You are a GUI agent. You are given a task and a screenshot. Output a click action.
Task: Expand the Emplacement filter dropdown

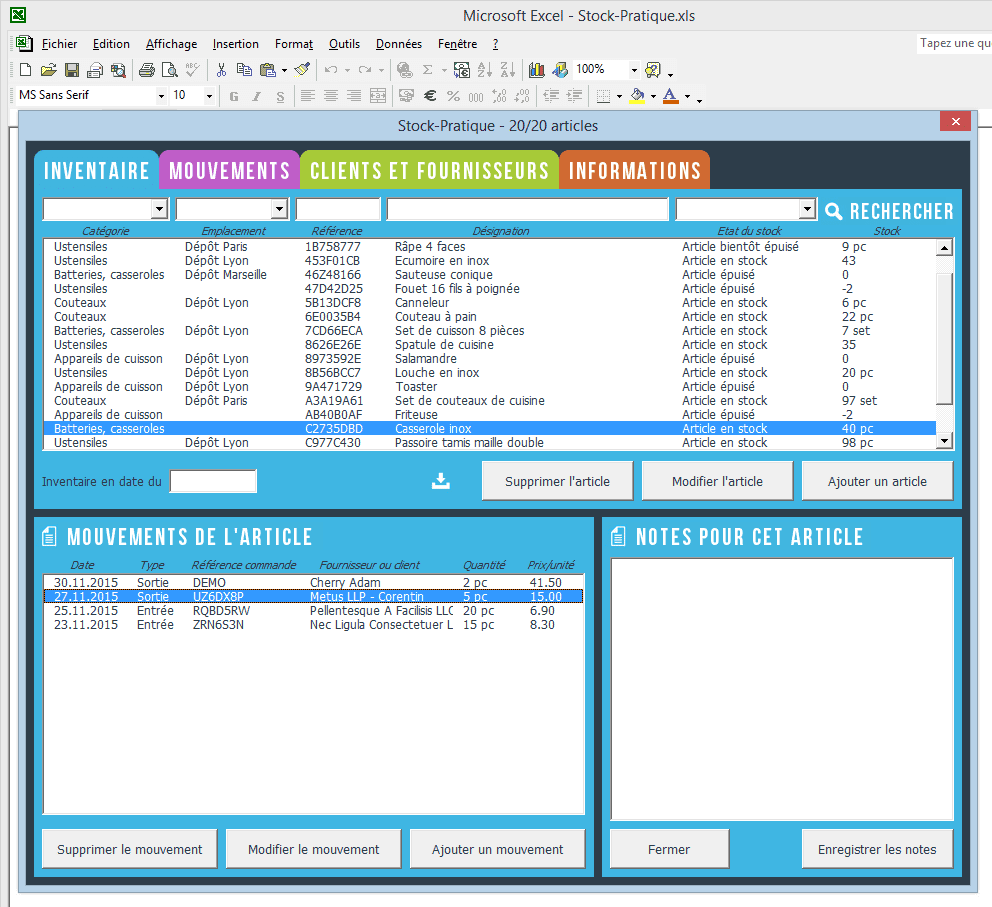pos(279,209)
